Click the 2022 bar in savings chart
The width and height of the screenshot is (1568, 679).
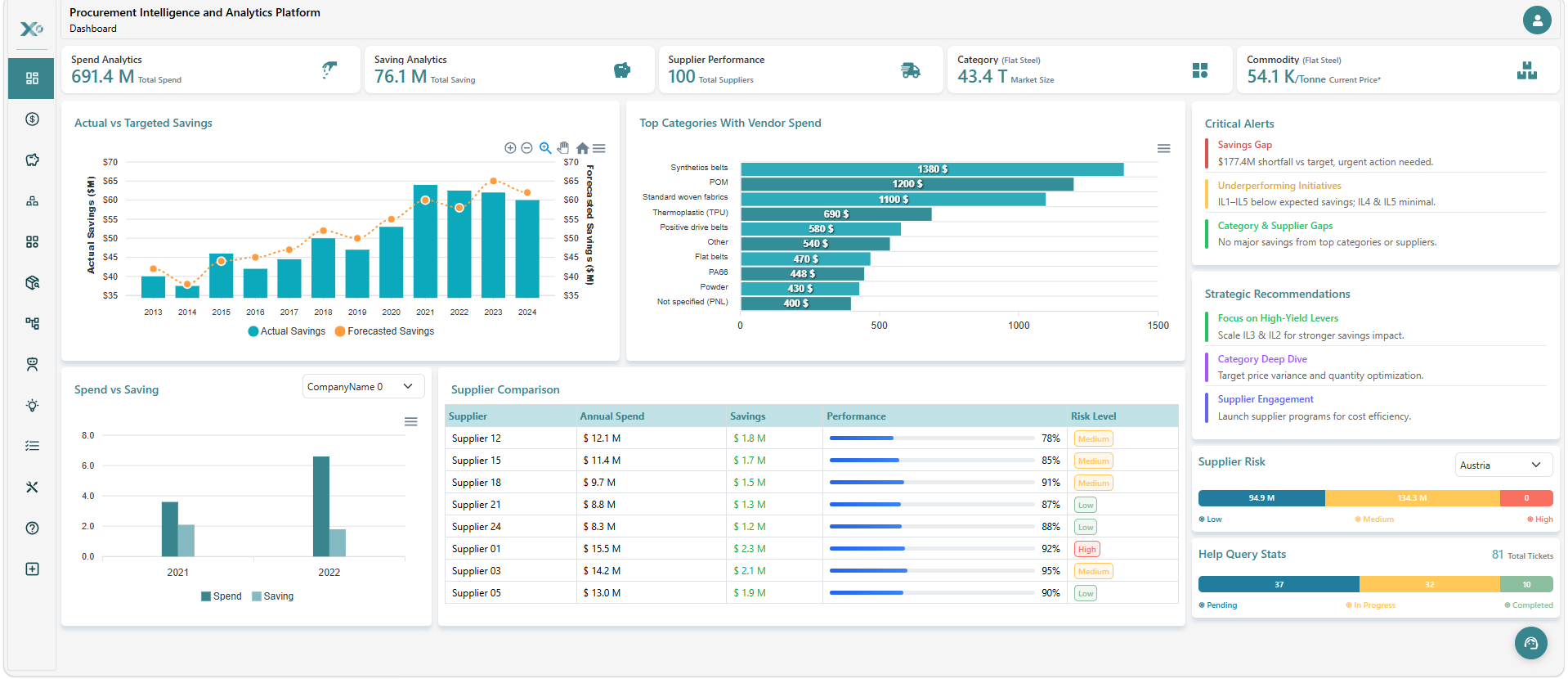click(x=459, y=244)
